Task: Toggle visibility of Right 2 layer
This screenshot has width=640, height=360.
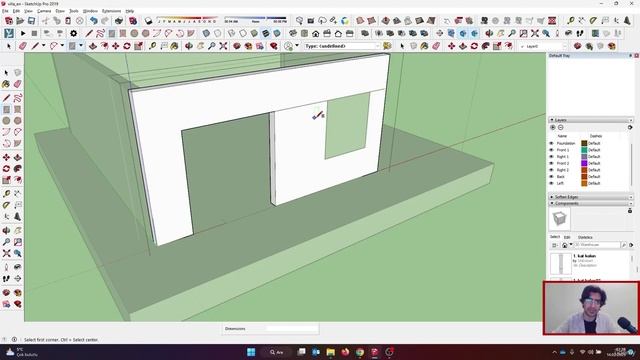Action: (551, 170)
